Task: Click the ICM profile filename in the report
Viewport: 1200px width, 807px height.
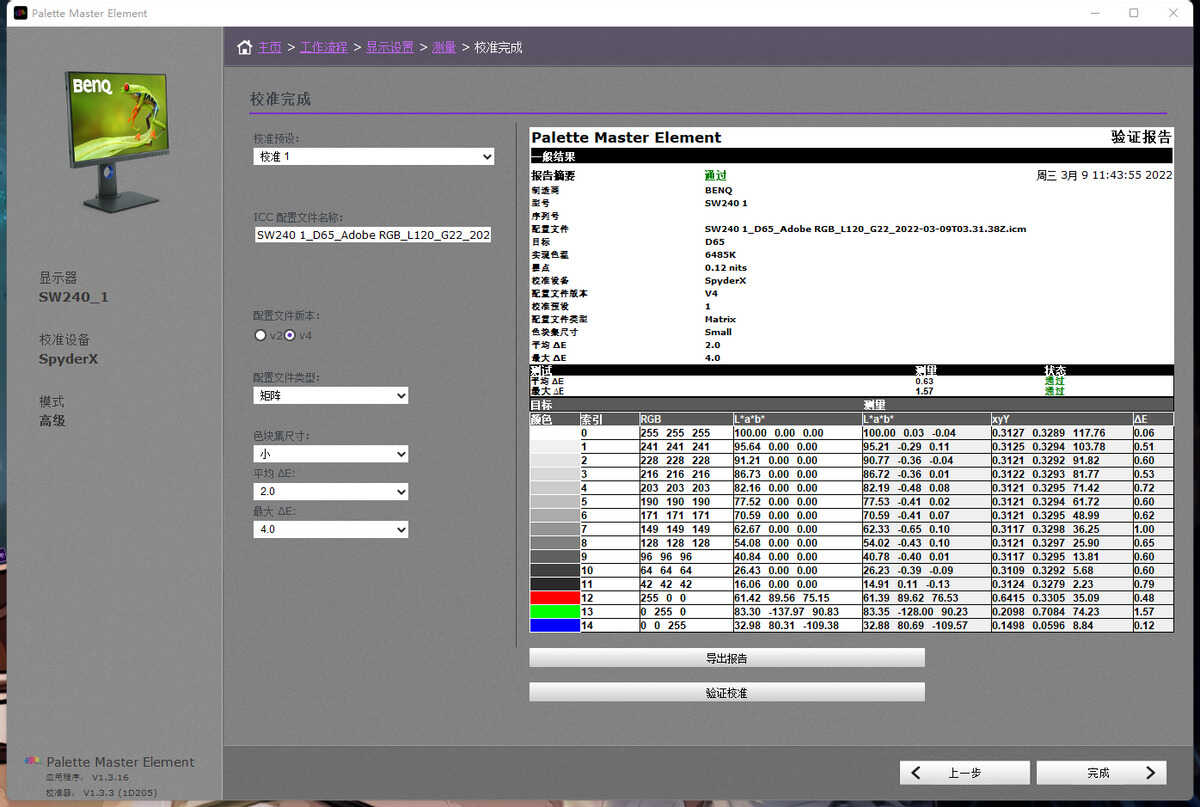Action: pos(865,229)
